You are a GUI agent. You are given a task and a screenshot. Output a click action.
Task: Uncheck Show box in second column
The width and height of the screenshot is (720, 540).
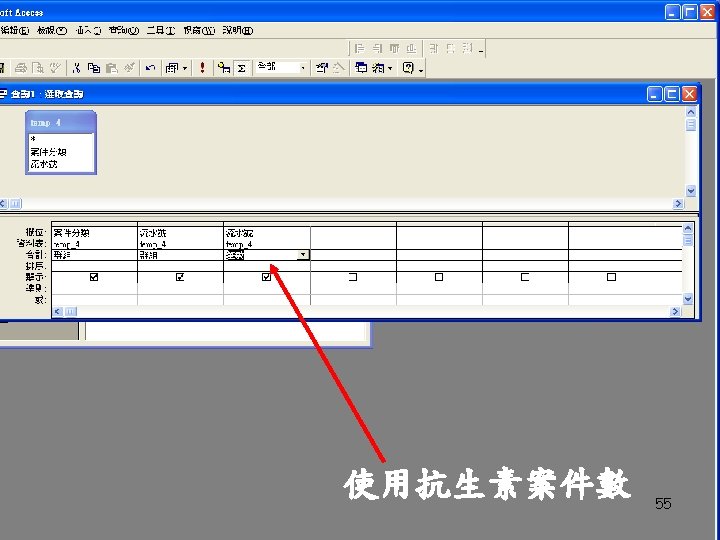coord(180,277)
